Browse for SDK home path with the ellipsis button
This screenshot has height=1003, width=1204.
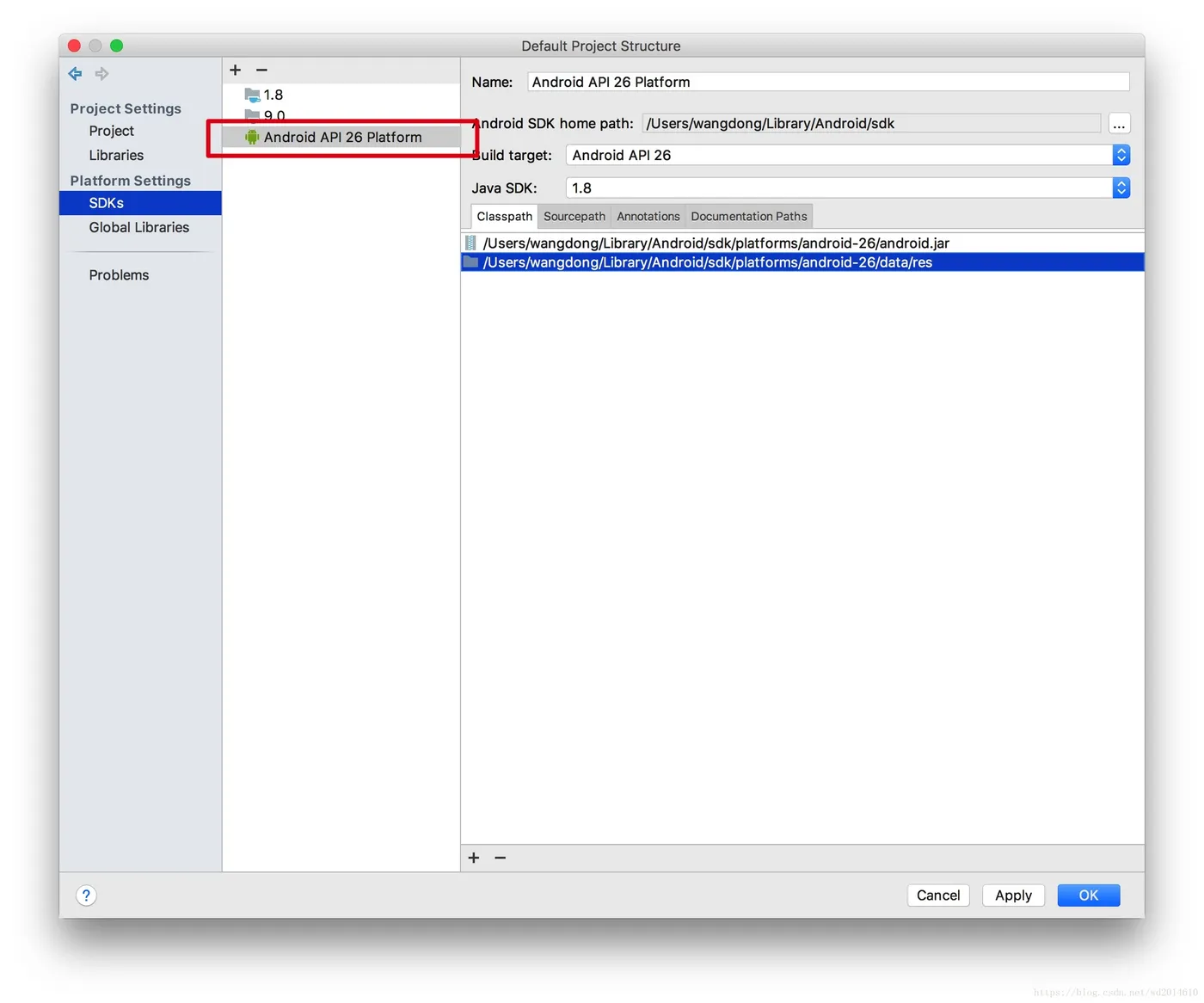[1119, 124]
